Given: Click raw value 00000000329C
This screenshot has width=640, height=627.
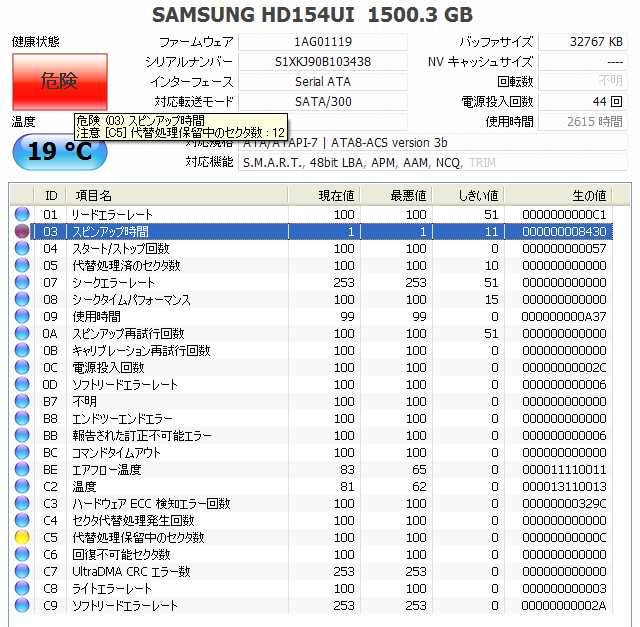Looking at the screenshot, I should click(x=564, y=504).
